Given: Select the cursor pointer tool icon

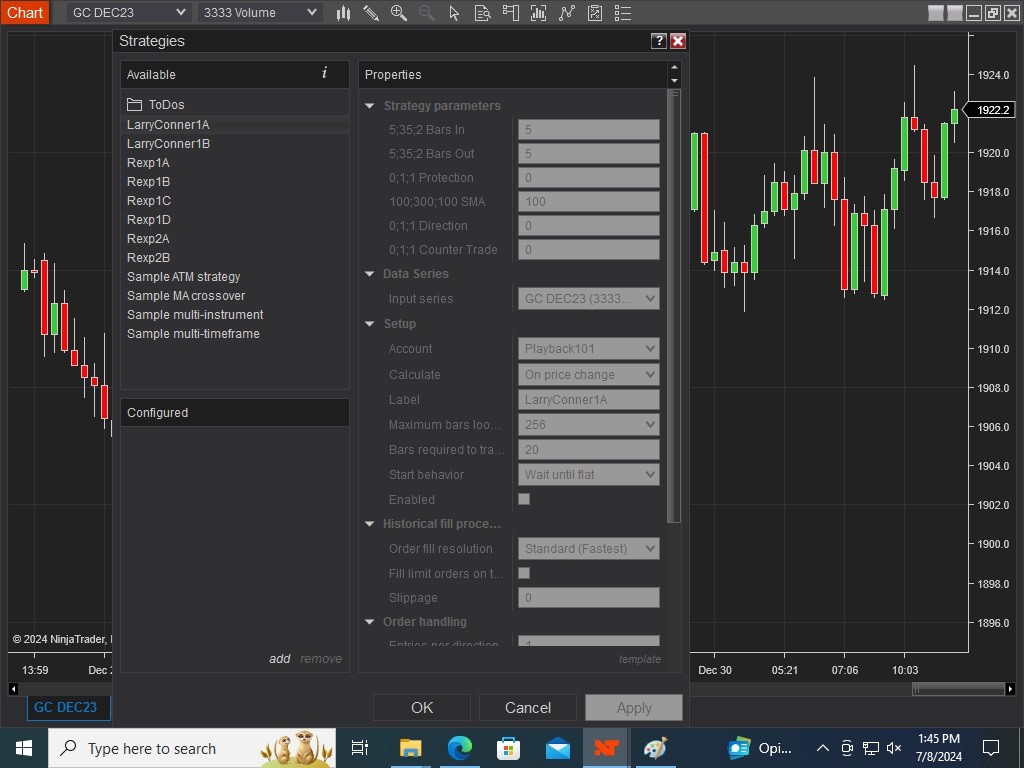Looking at the screenshot, I should coord(455,12).
